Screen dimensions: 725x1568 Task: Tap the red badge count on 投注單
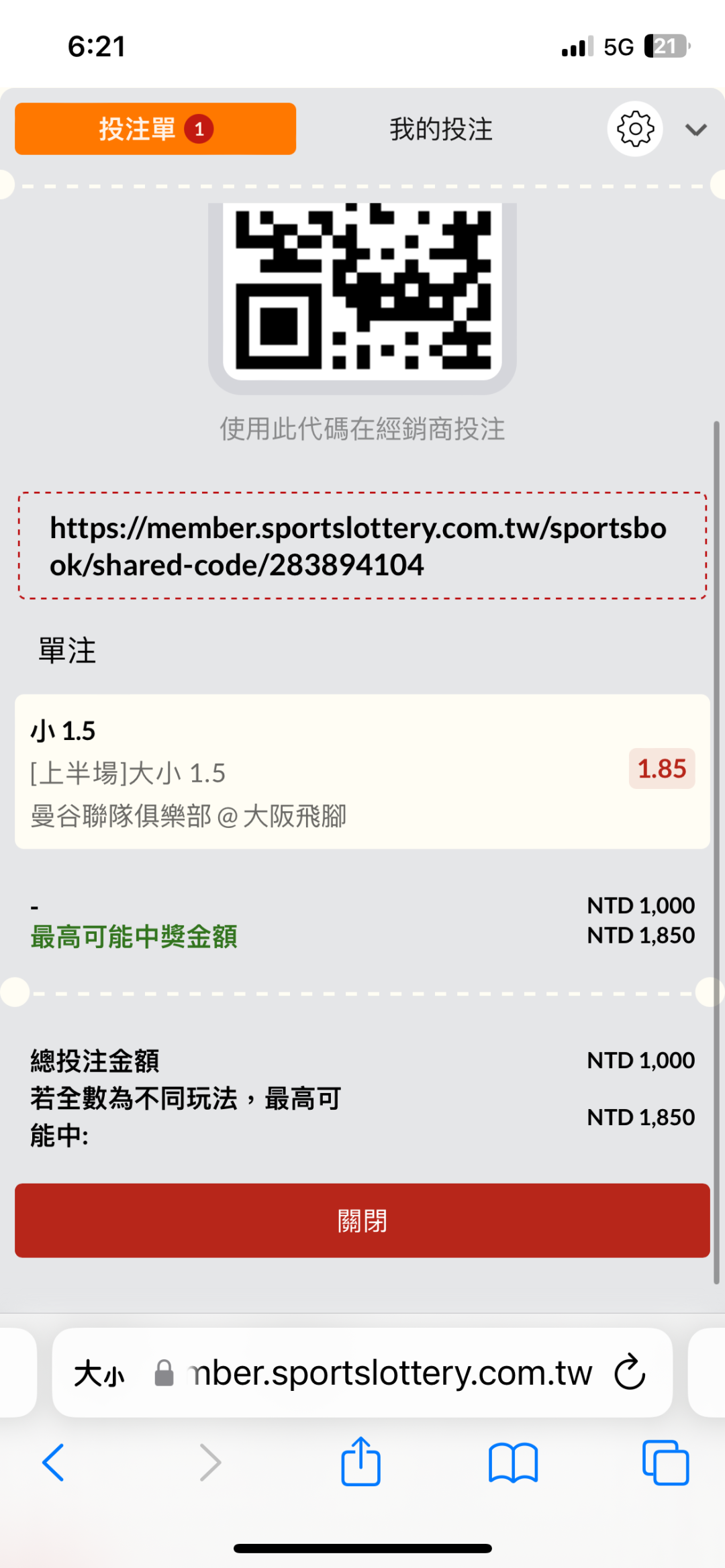tap(199, 129)
